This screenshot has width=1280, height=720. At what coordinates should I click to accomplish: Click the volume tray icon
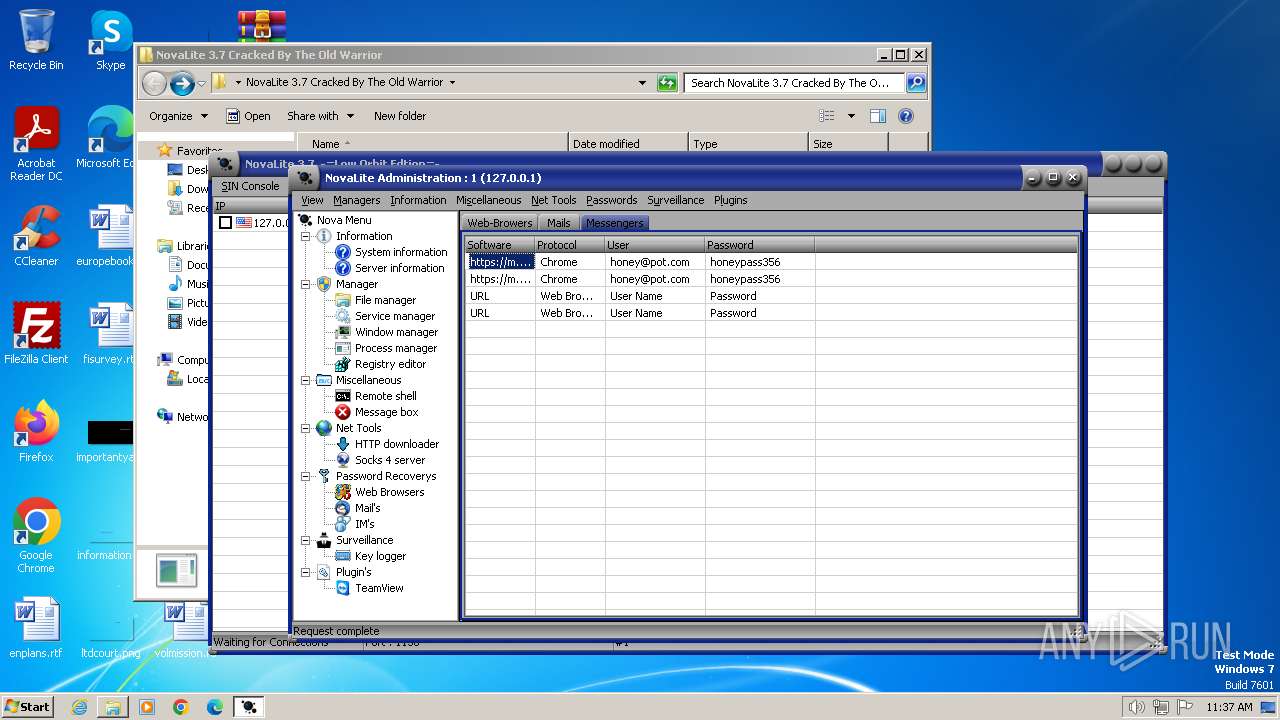coord(1135,707)
